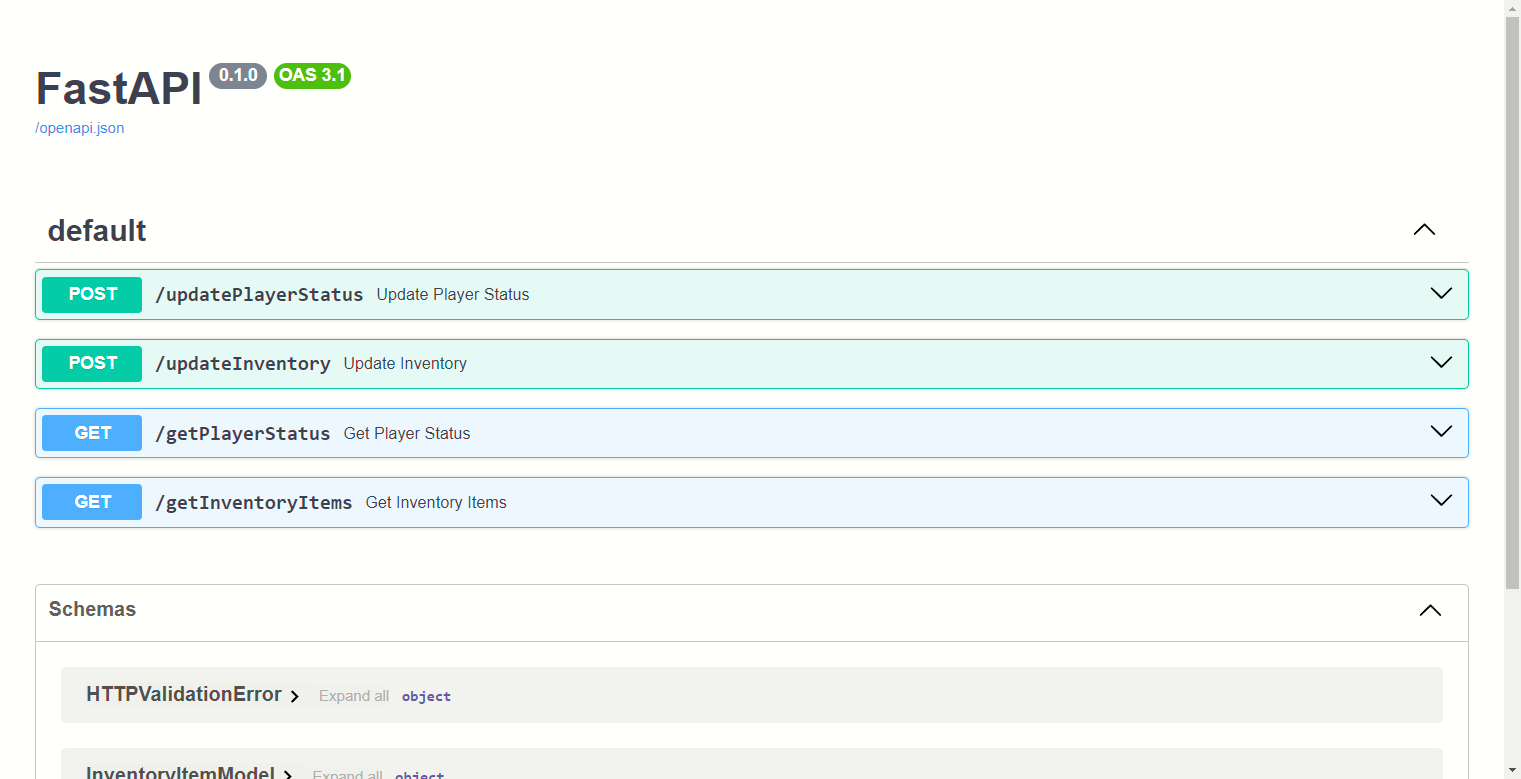The image size is (1521, 779).
Task: Expand the HTTPValidationError schema arrow
Action: (x=294, y=696)
